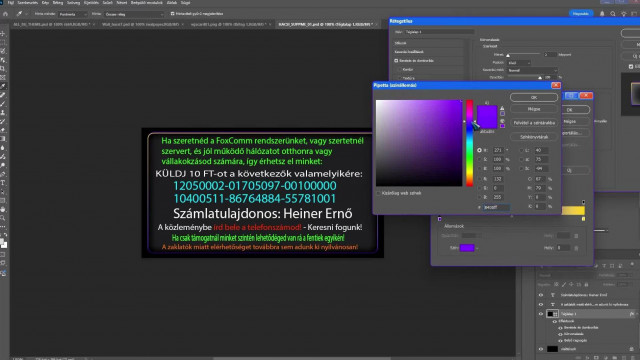Click the lock all padlock icon
The image size is (640, 360).
pyautogui.click(x=586, y=284)
